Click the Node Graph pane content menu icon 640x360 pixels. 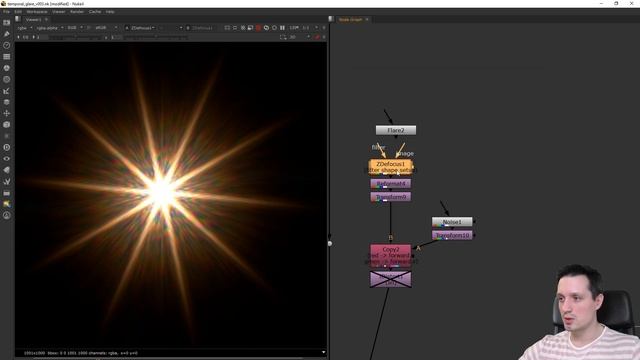(x=331, y=19)
